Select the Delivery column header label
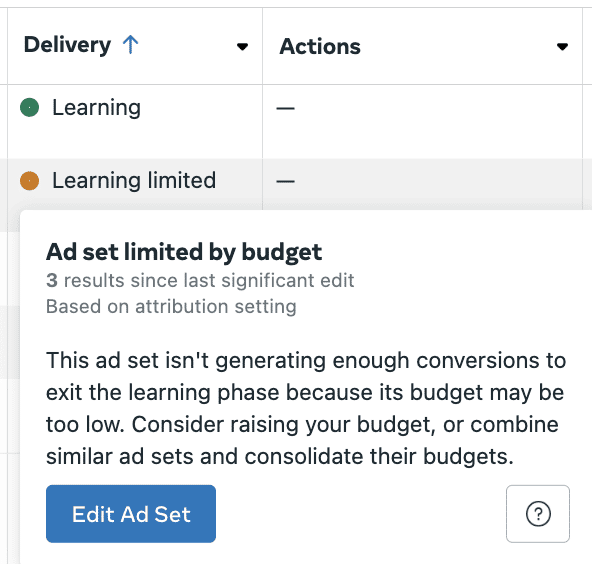 tap(67, 45)
